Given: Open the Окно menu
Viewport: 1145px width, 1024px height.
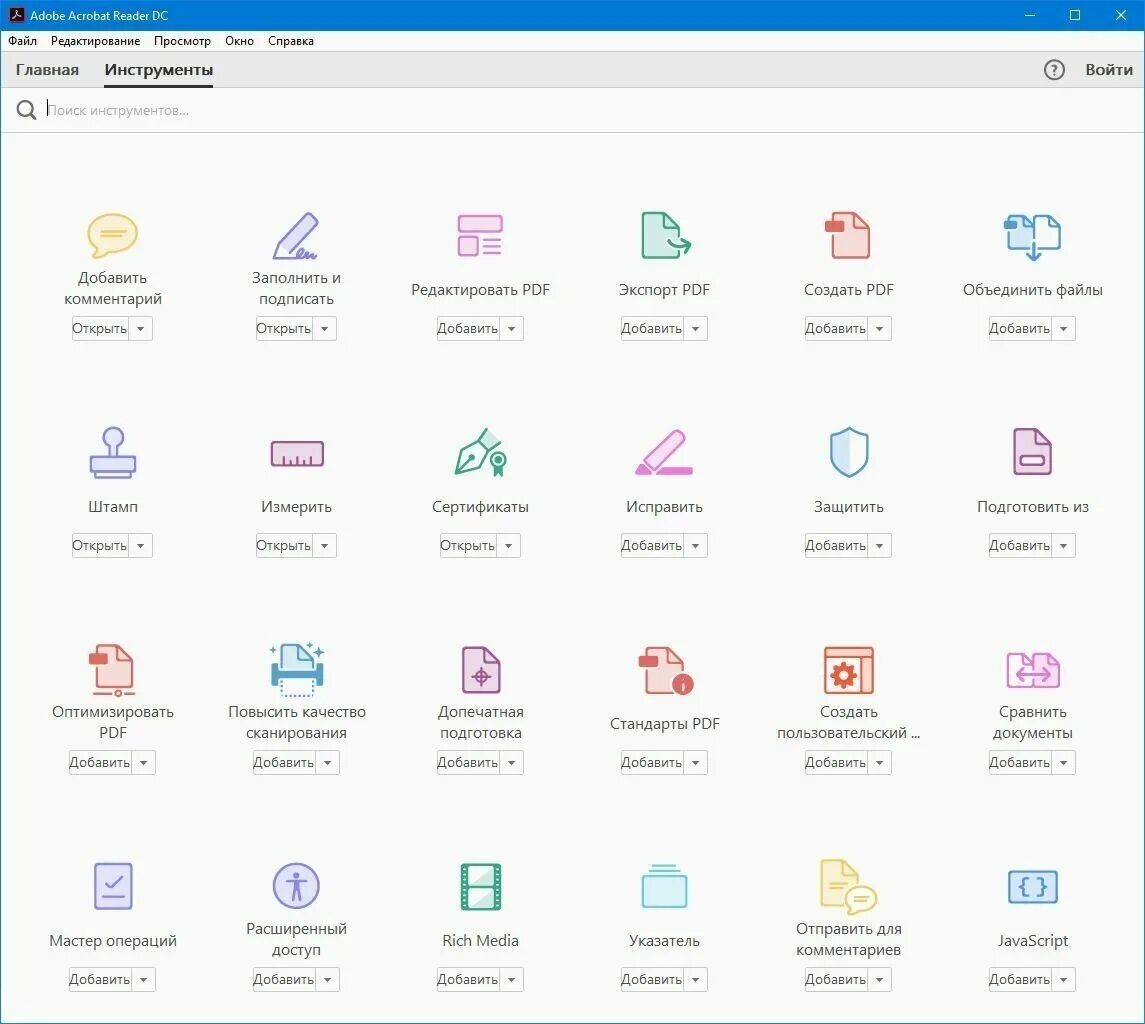Looking at the screenshot, I should coord(240,41).
